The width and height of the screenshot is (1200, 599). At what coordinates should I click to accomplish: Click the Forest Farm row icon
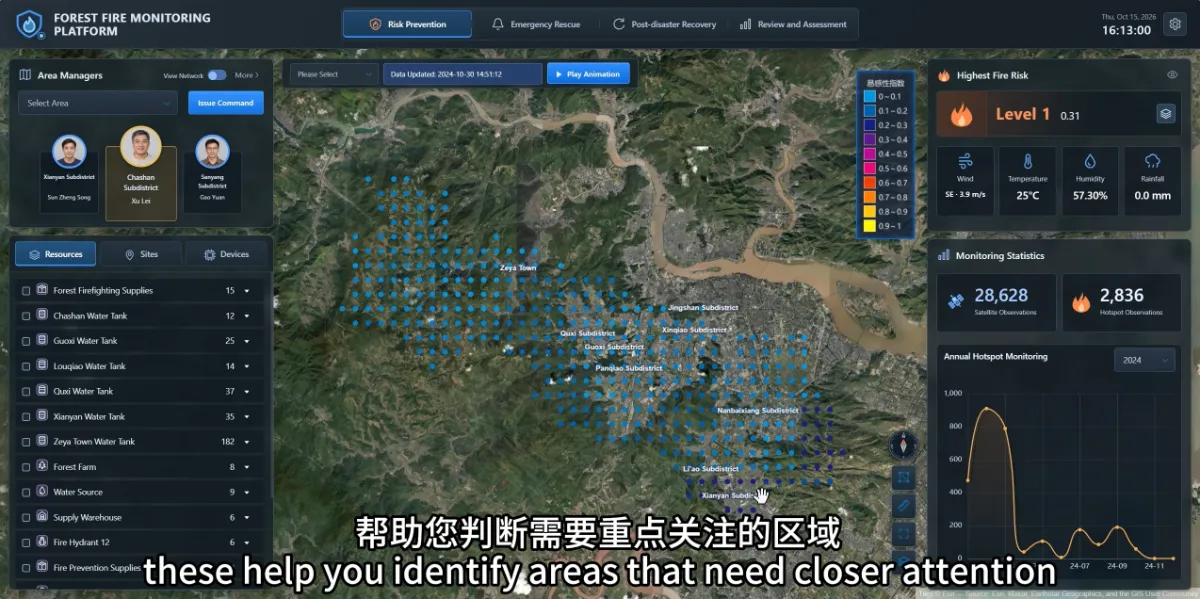pos(42,466)
